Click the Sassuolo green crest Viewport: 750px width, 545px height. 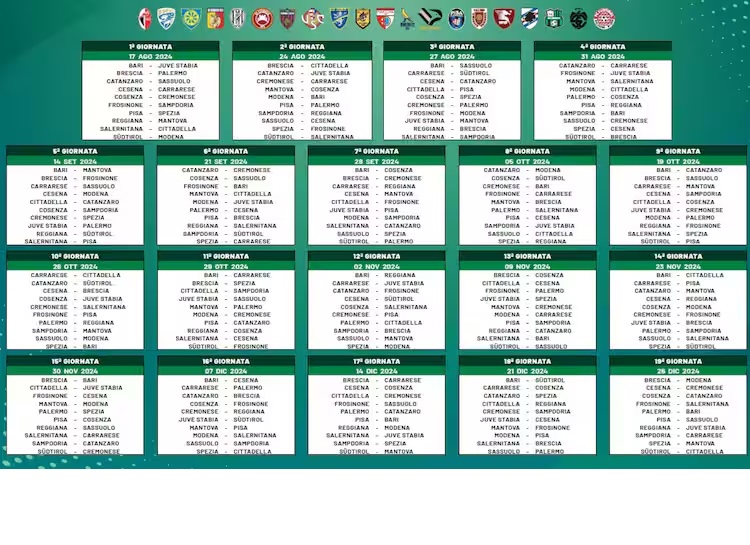[554, 19]
